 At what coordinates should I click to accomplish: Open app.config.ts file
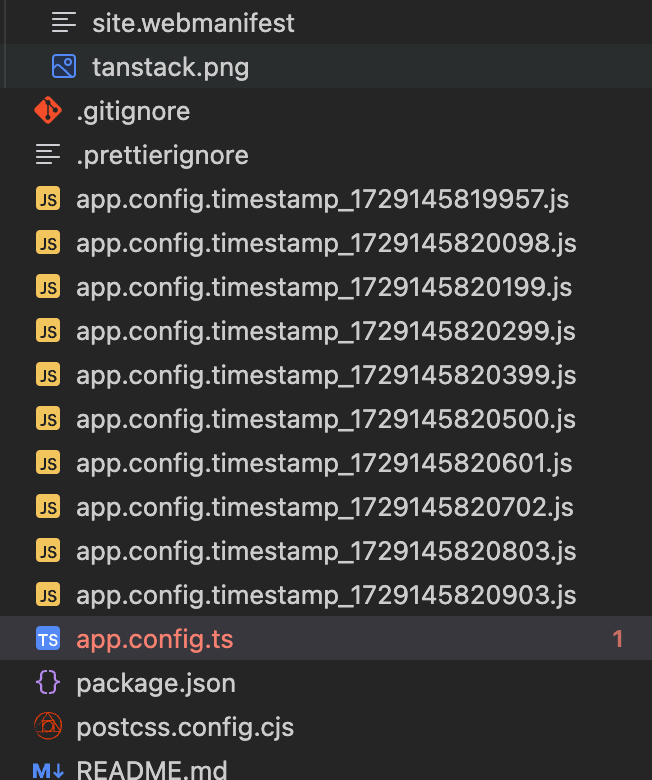click(x=155, y=639)
